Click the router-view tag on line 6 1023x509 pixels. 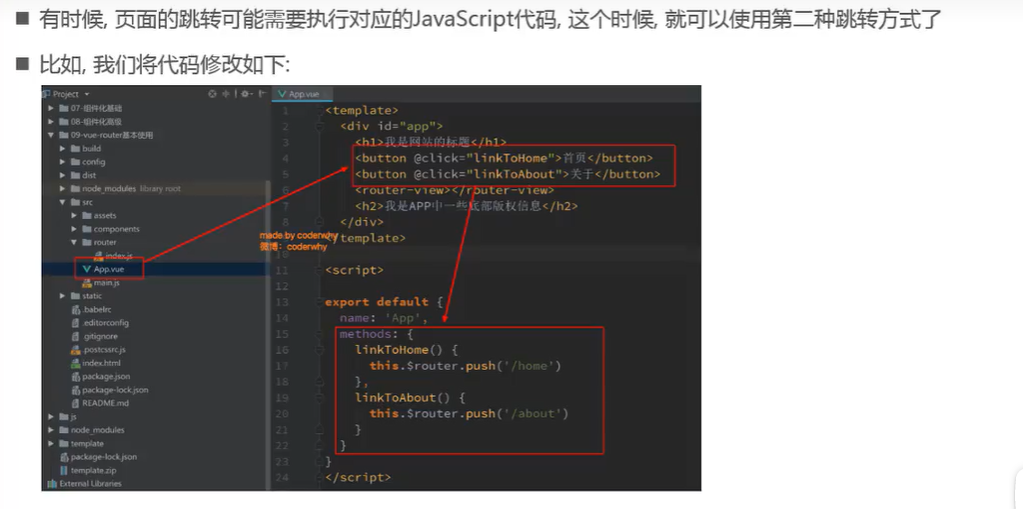(x=454, y=190)
